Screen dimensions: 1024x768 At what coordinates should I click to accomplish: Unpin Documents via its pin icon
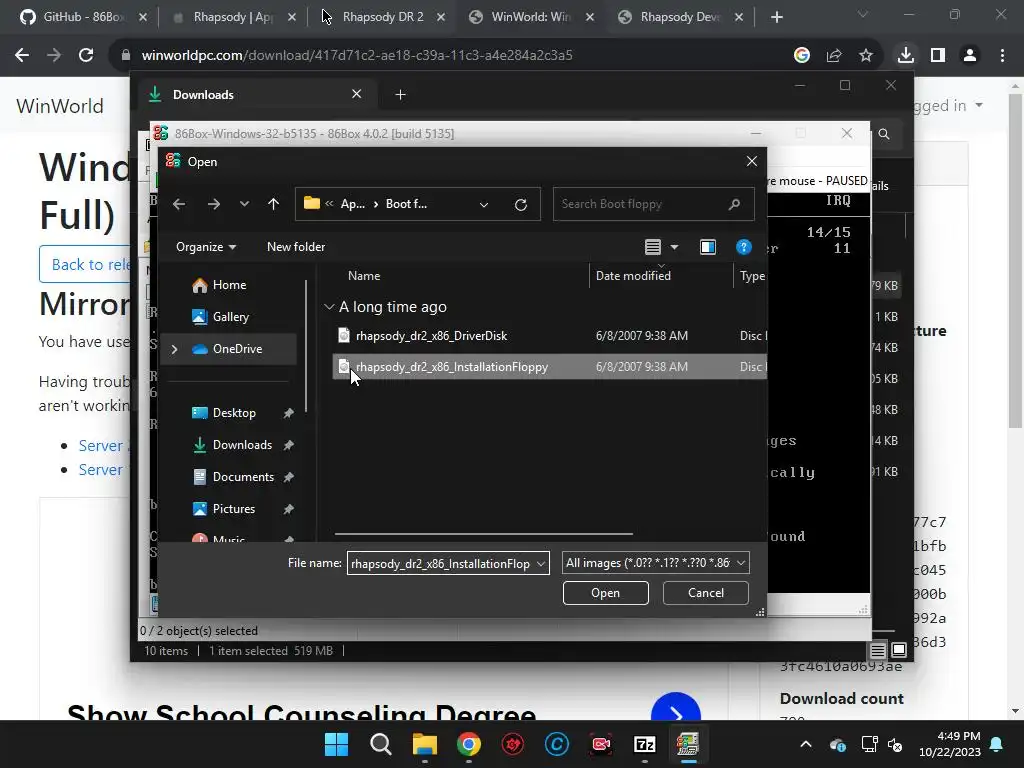click(x=288, y=477)
